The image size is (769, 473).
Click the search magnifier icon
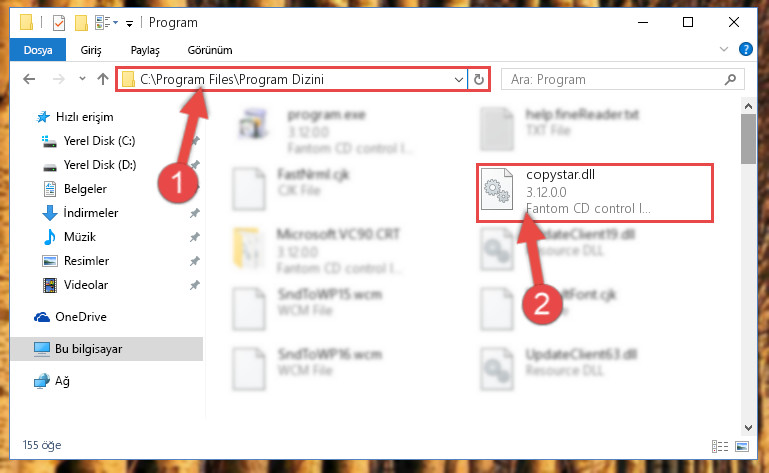tap(730, 79)
